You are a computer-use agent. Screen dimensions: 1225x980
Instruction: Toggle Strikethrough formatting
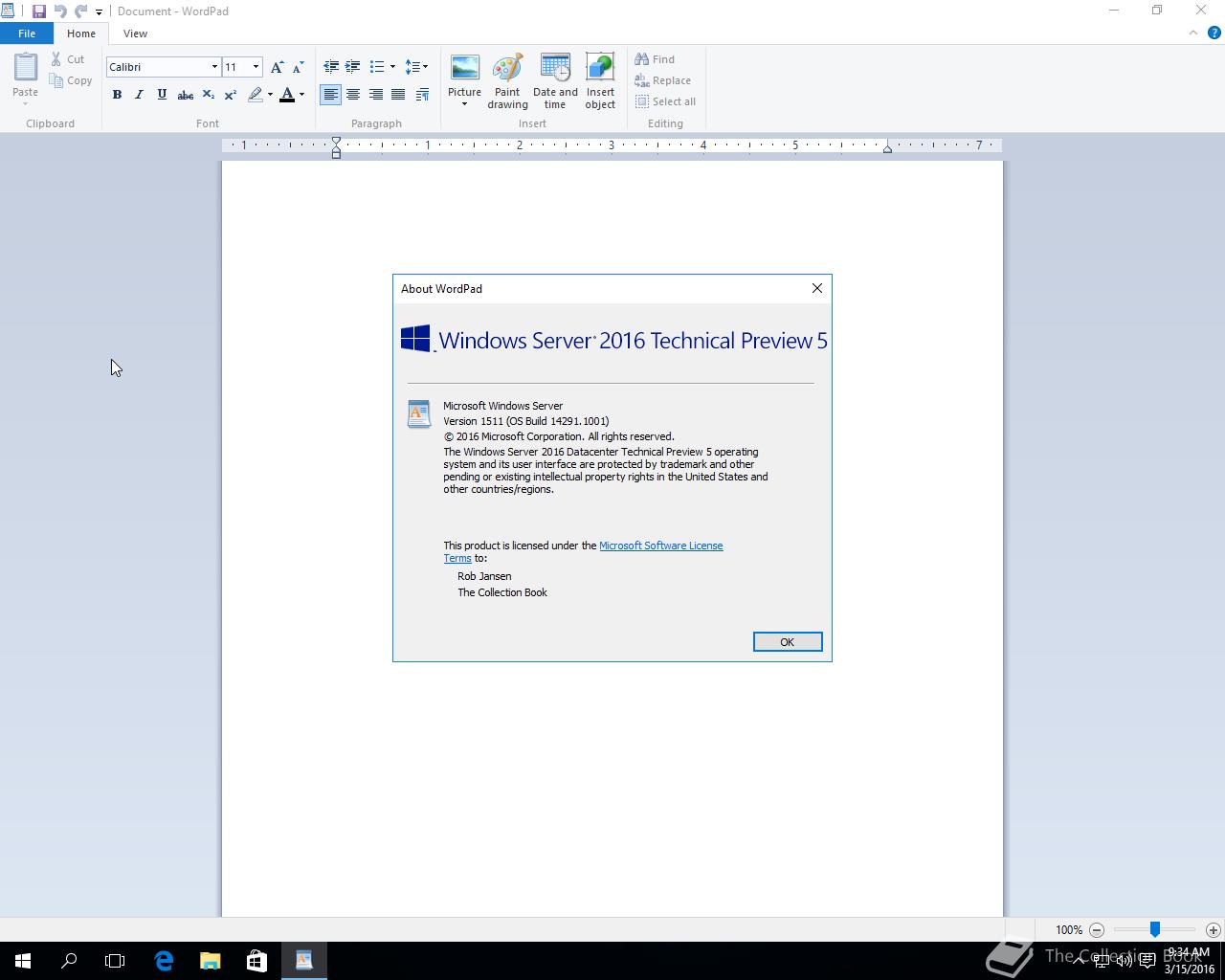186,95
